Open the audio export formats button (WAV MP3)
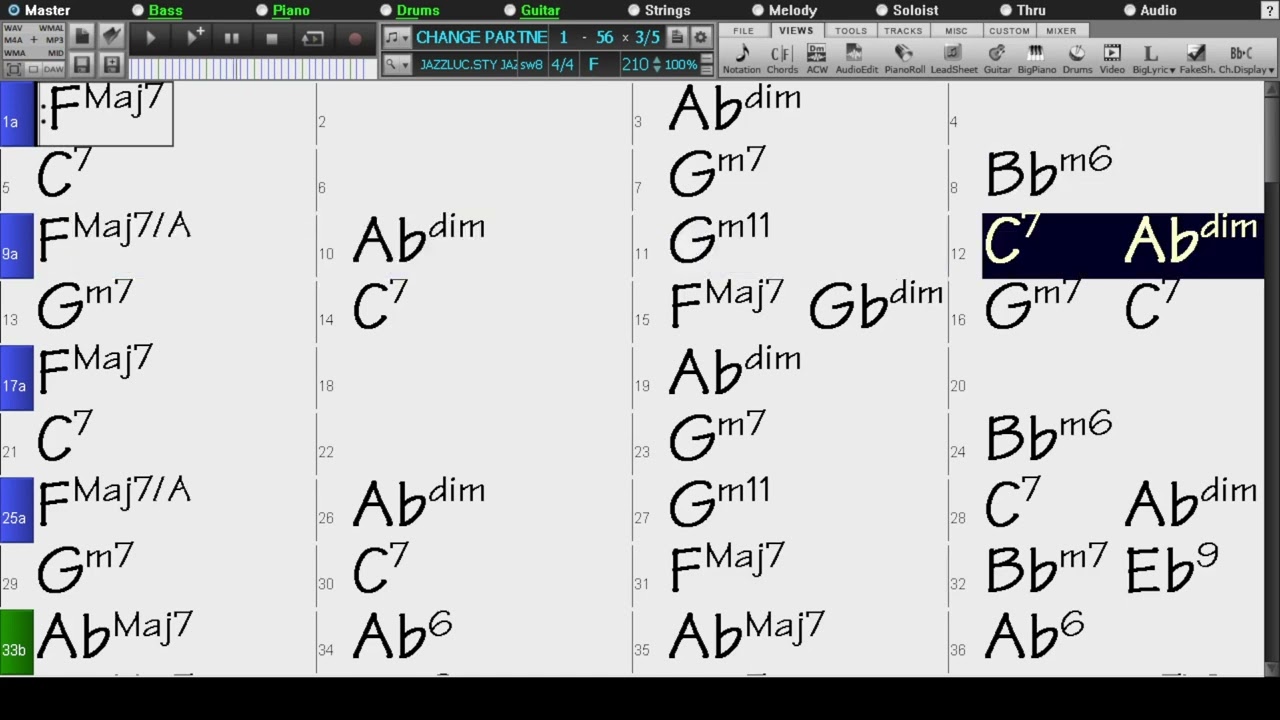Viewport: 1280px width, 720px height. tap(34, 41)
